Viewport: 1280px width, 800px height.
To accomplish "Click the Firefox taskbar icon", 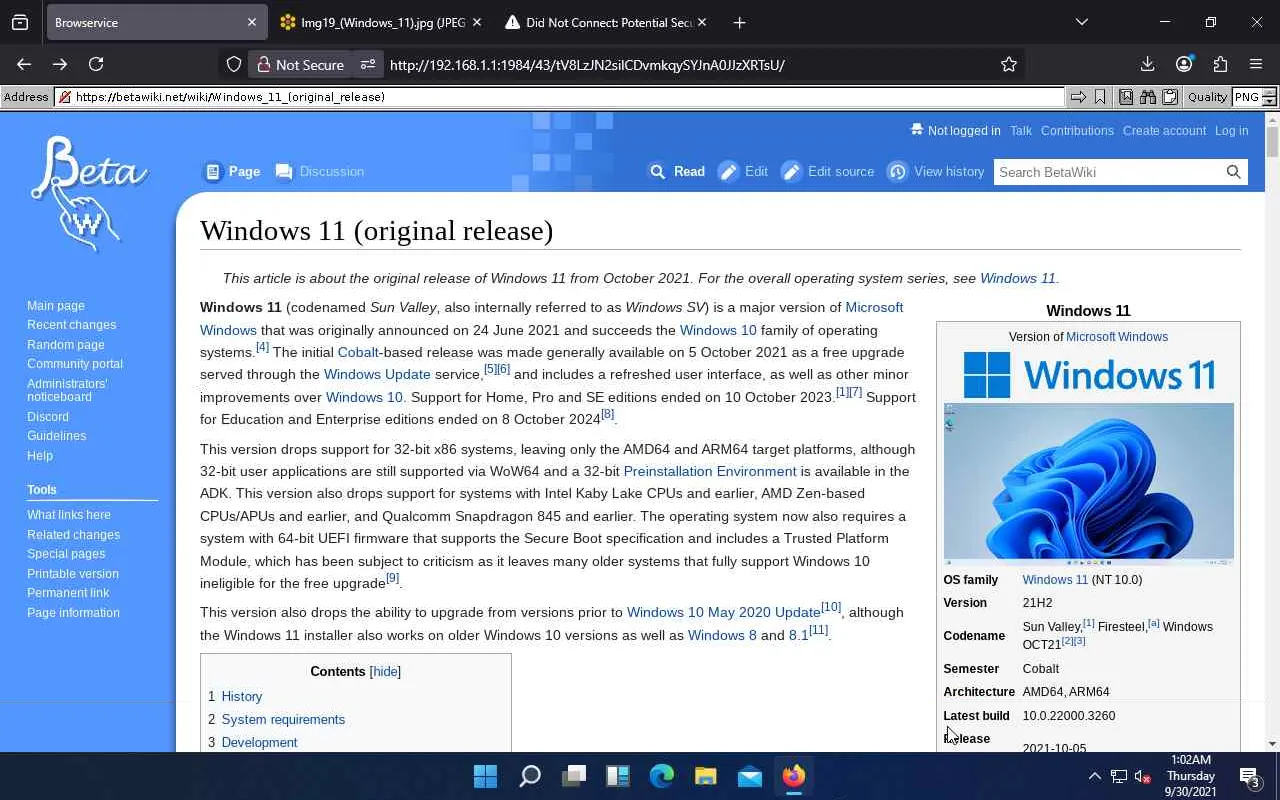I will (794, 776).
